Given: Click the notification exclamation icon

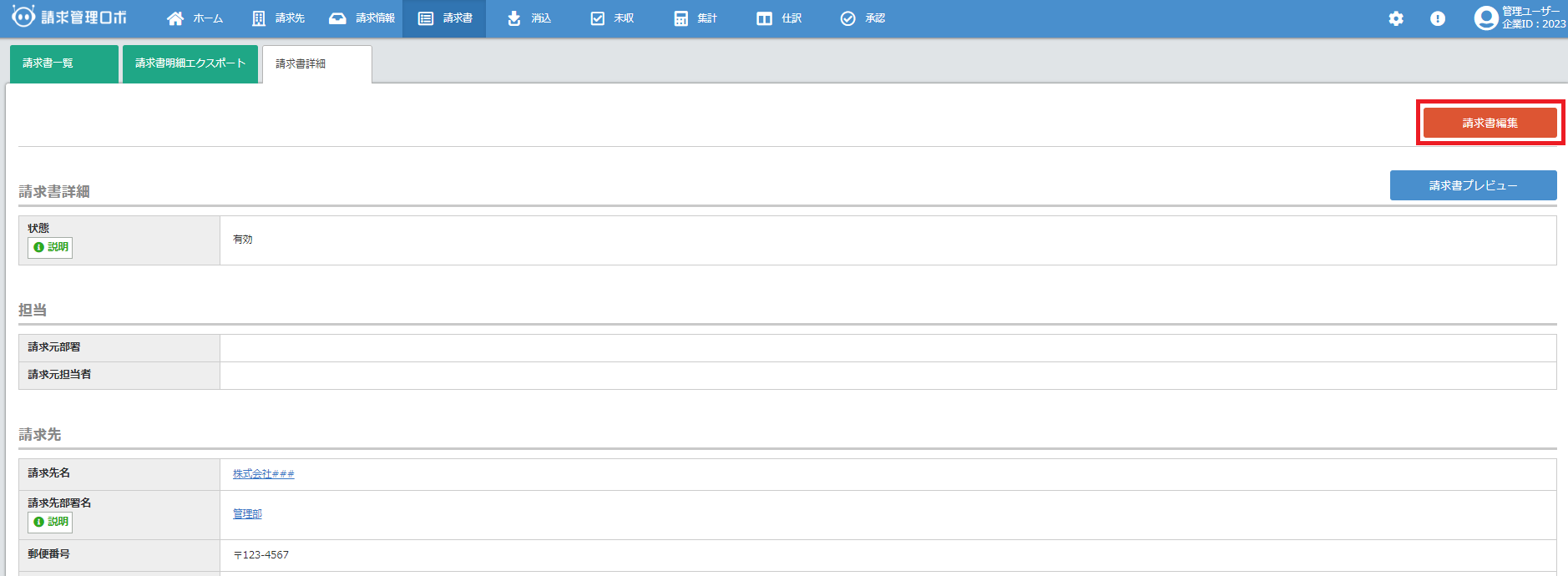Looking at the screenshot, I should click(1438, 18).
